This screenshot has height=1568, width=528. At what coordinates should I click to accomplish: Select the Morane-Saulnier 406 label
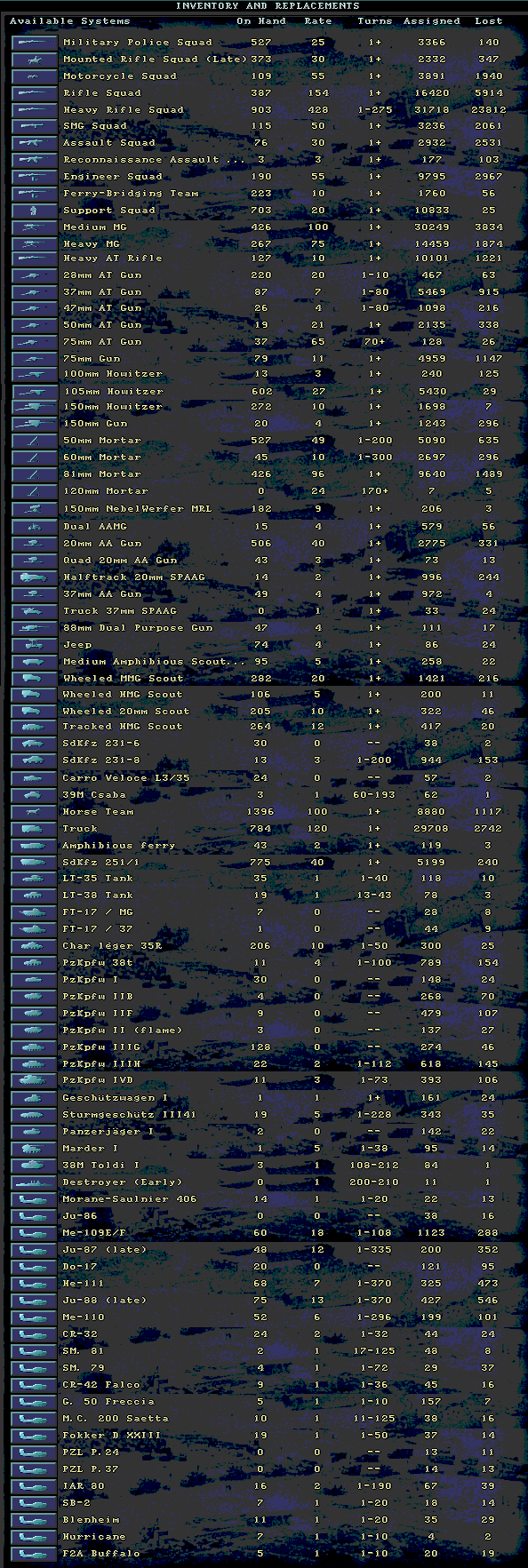click(x=130, y=1199)
